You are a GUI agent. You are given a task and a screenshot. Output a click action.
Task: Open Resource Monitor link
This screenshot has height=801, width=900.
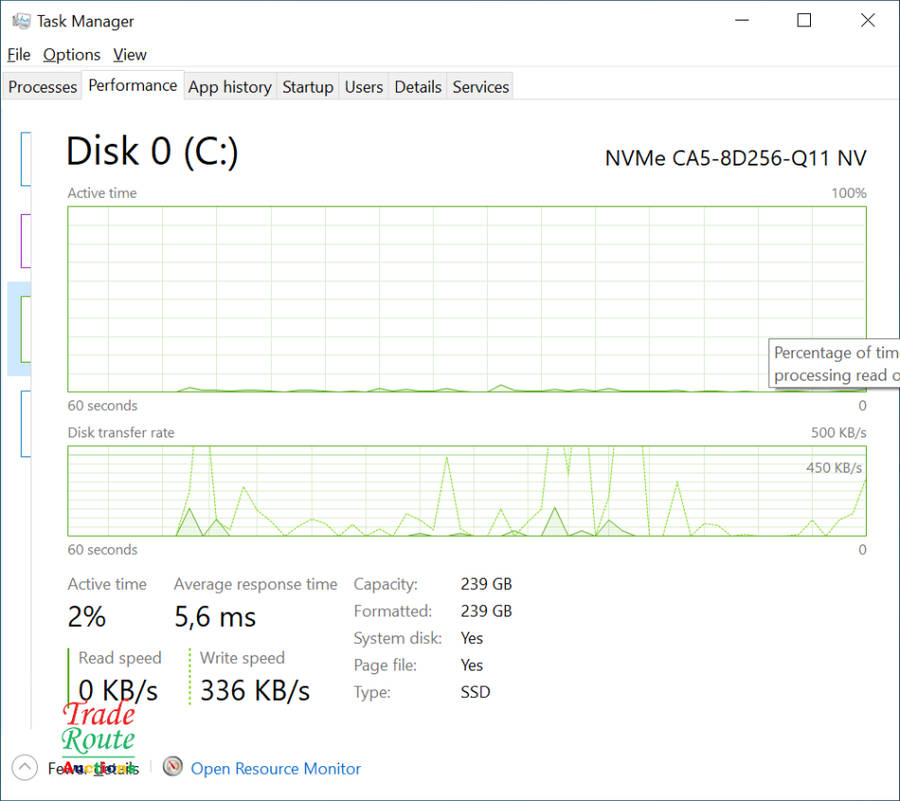point(276,769)
